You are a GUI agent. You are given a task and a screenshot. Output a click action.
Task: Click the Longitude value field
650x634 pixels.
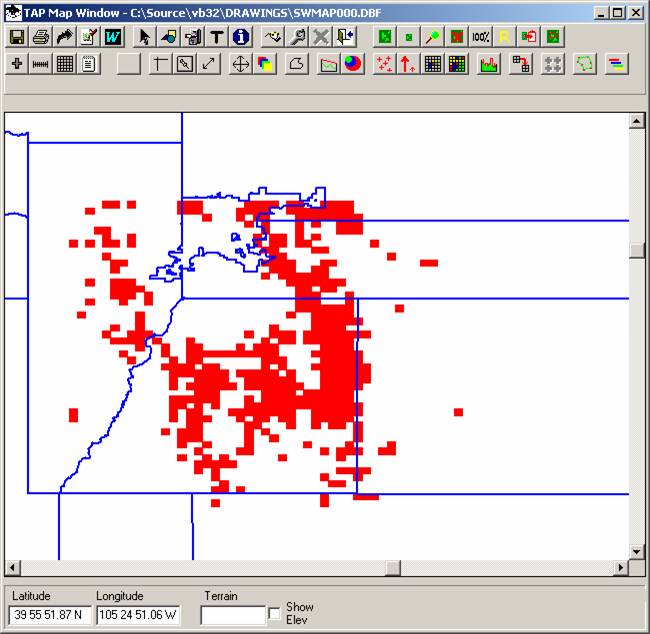pyautogui.click(x=138, y=615)
